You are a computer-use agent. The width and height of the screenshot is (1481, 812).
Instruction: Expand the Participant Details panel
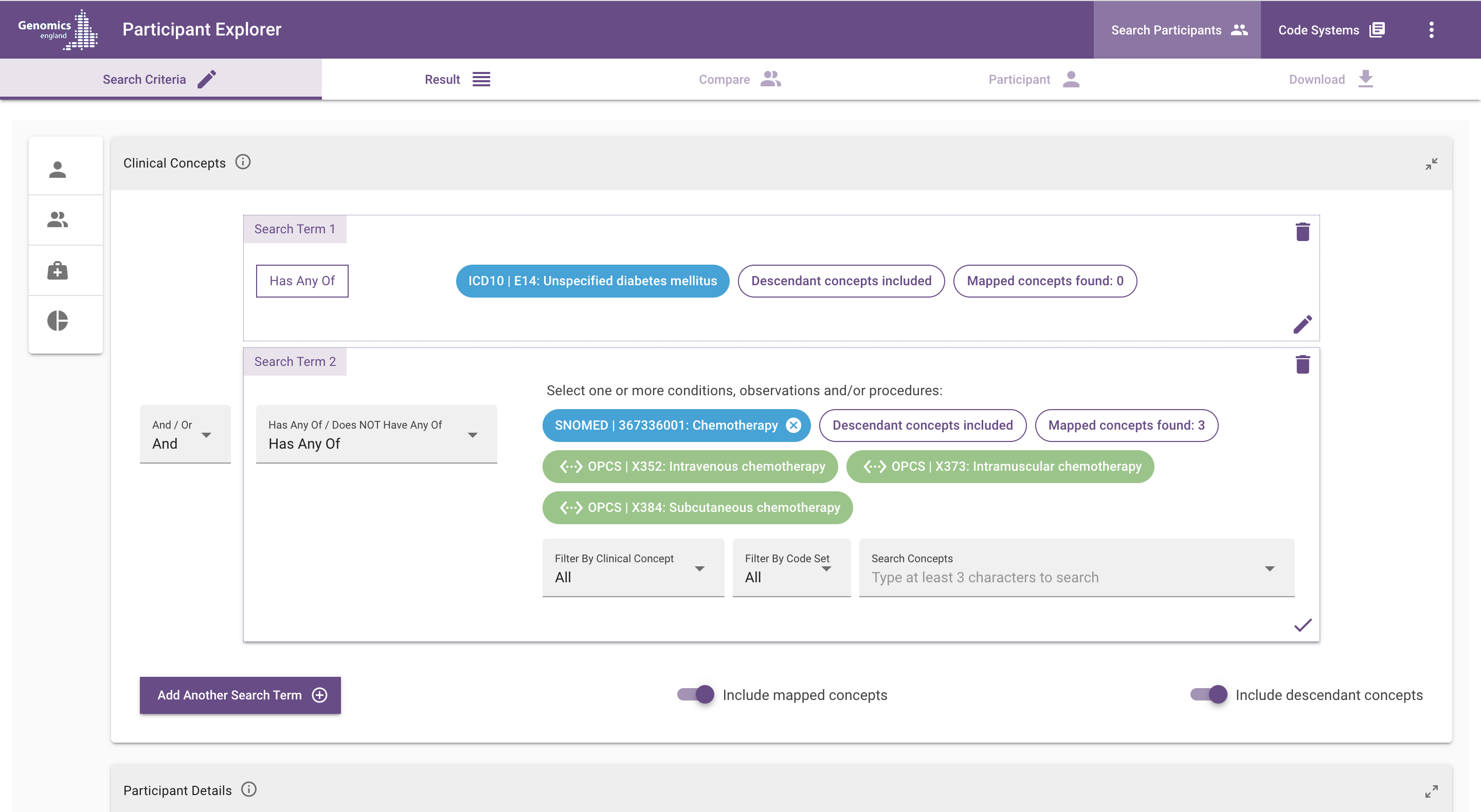point(1431,791)
